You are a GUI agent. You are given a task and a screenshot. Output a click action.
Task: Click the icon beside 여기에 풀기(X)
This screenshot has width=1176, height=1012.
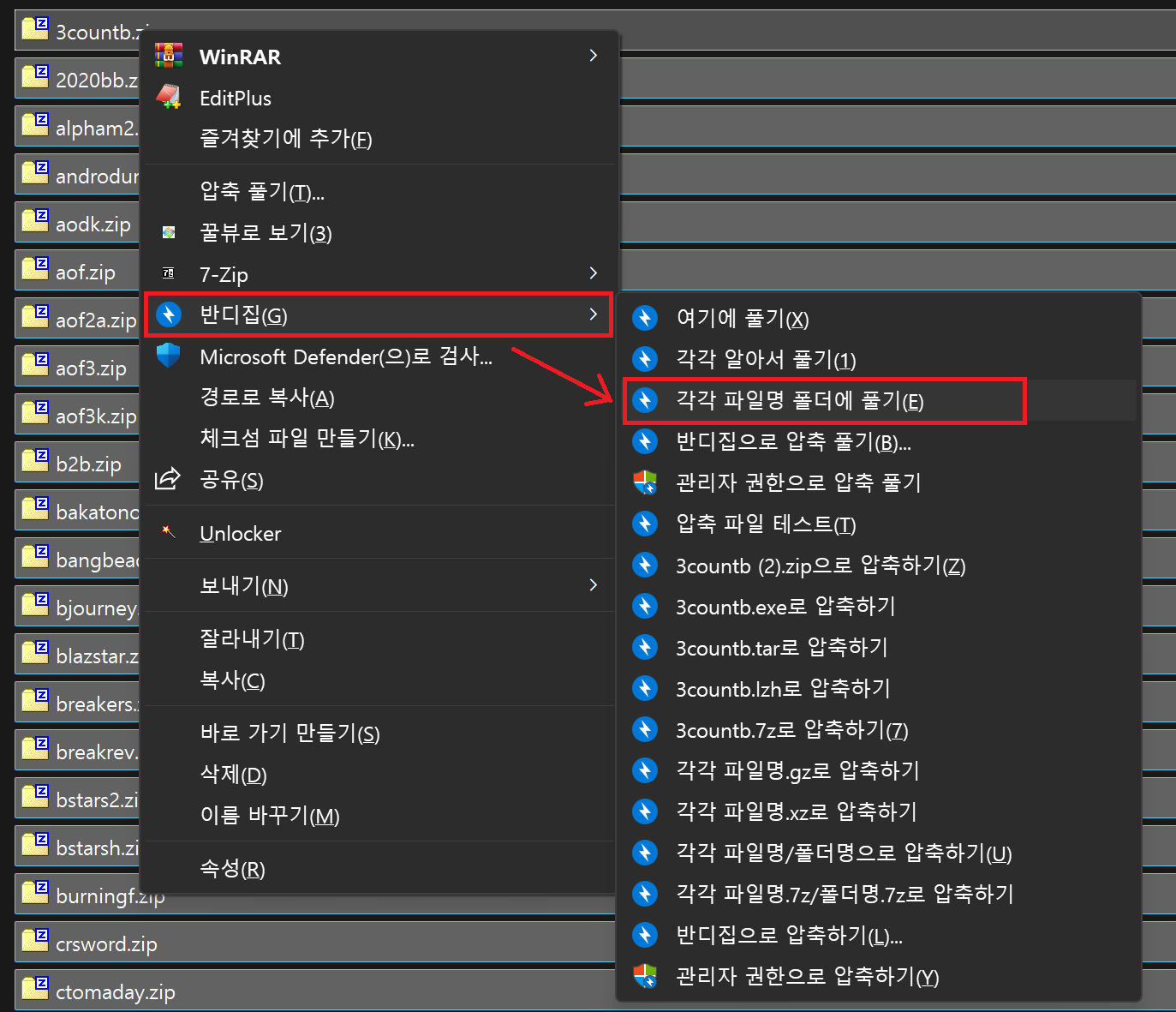(645, 318)
